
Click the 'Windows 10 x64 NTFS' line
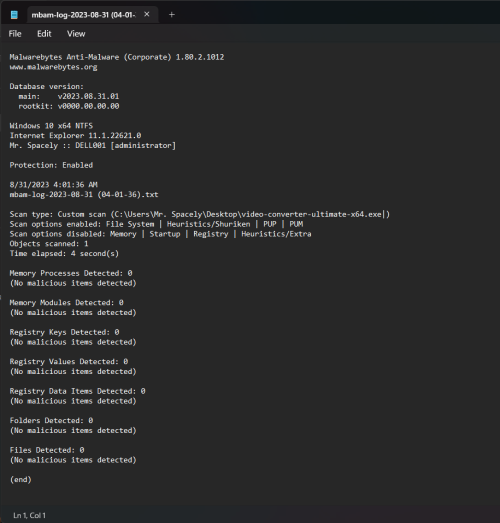51,126
